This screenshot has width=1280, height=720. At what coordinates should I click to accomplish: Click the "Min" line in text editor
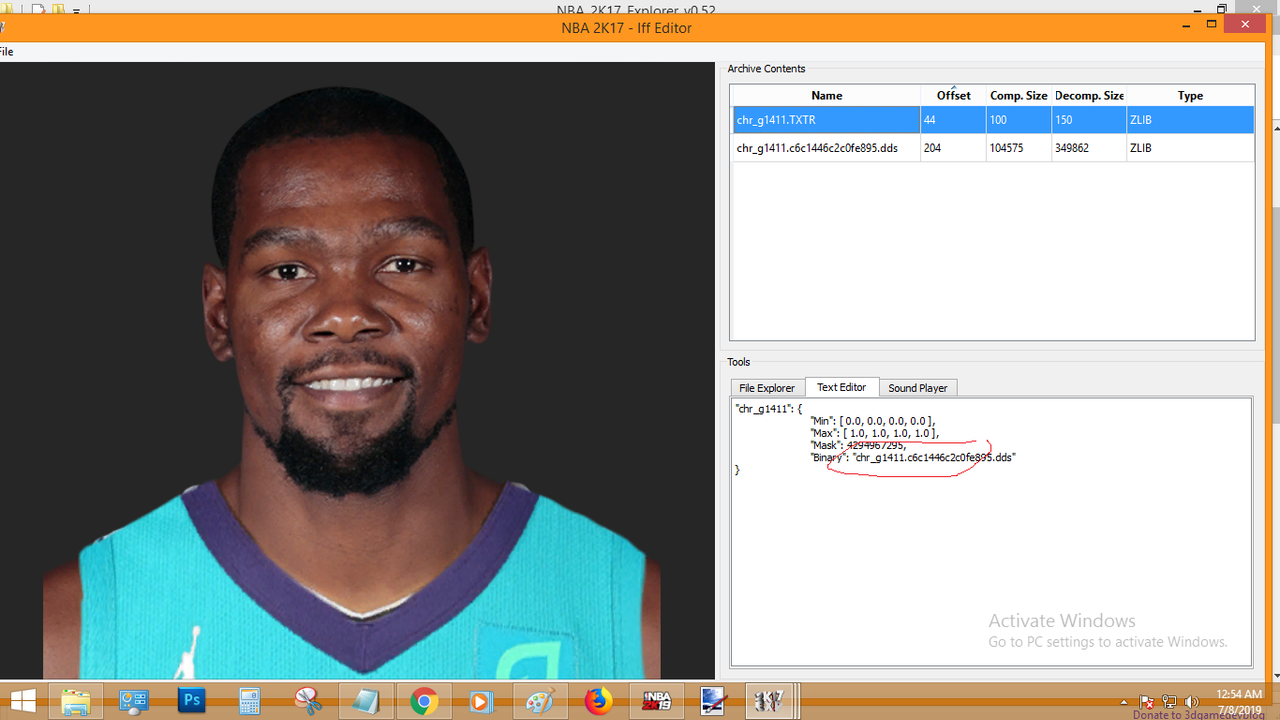tap(872, 421)
